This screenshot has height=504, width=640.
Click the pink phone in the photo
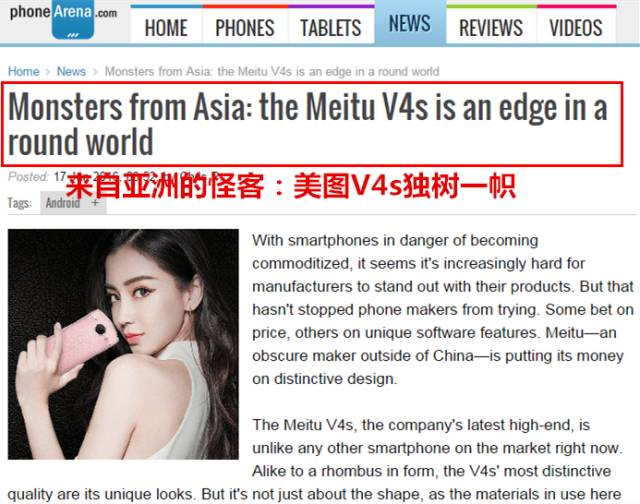84,340
